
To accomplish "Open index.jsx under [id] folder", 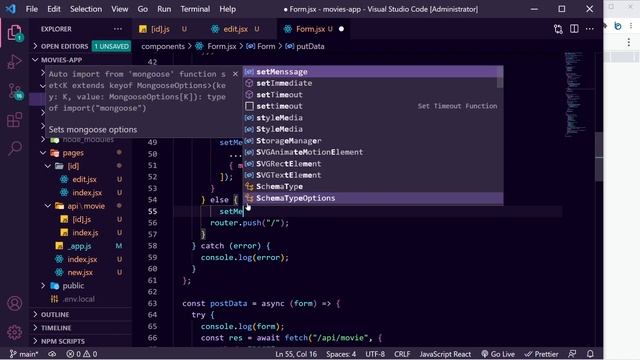I will pos(87,193).
